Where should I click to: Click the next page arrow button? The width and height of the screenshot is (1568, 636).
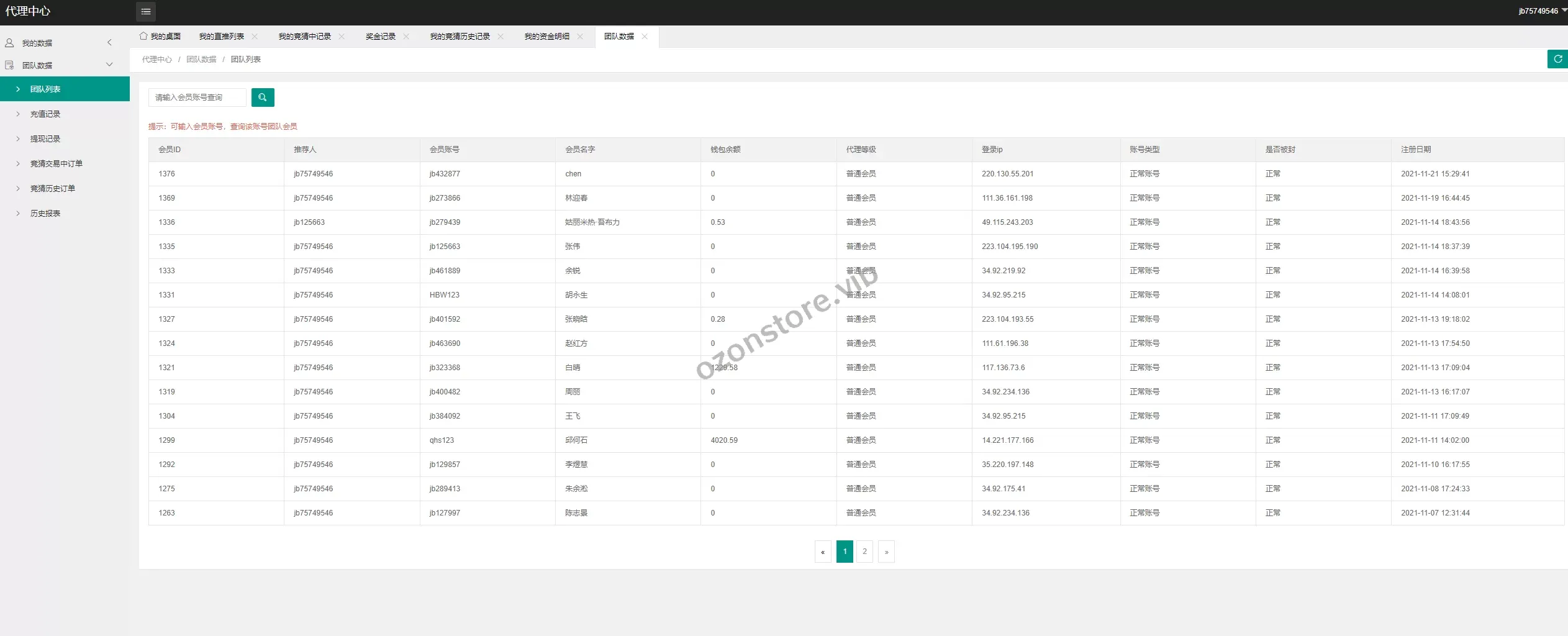click(886, 552)
